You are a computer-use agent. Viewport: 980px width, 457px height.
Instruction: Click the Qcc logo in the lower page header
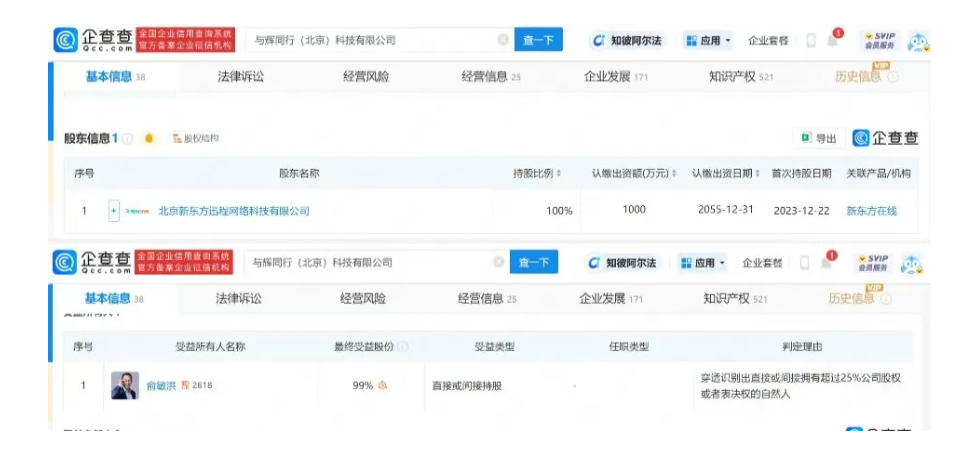(x=92, y=263)
